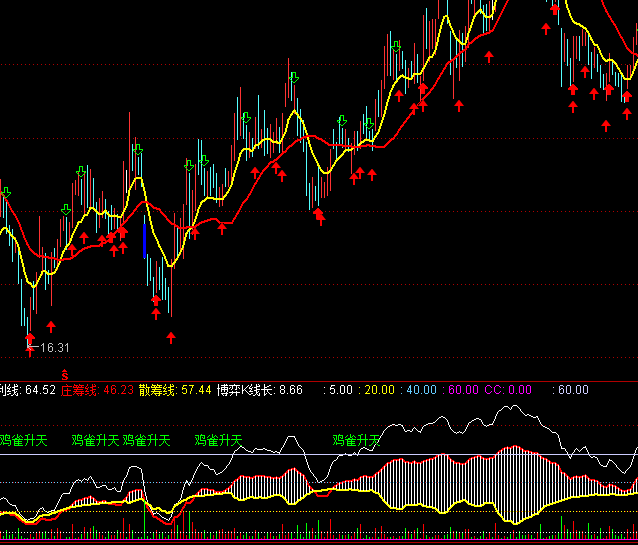Click the blue 40.00 parameter value
Viewport: 638px width, 545px height.
pos(421,389)
